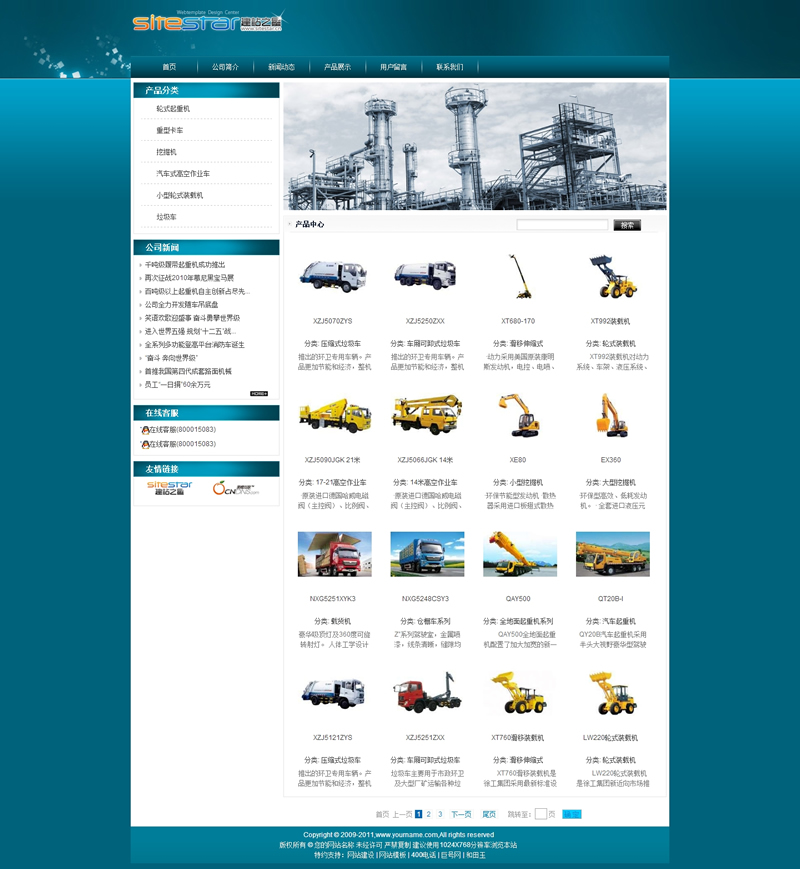The width and height of the screenshot is (800, 869).
Task: Open 联系我们 in the navigation bar
Action: click(x=449, y=67)
